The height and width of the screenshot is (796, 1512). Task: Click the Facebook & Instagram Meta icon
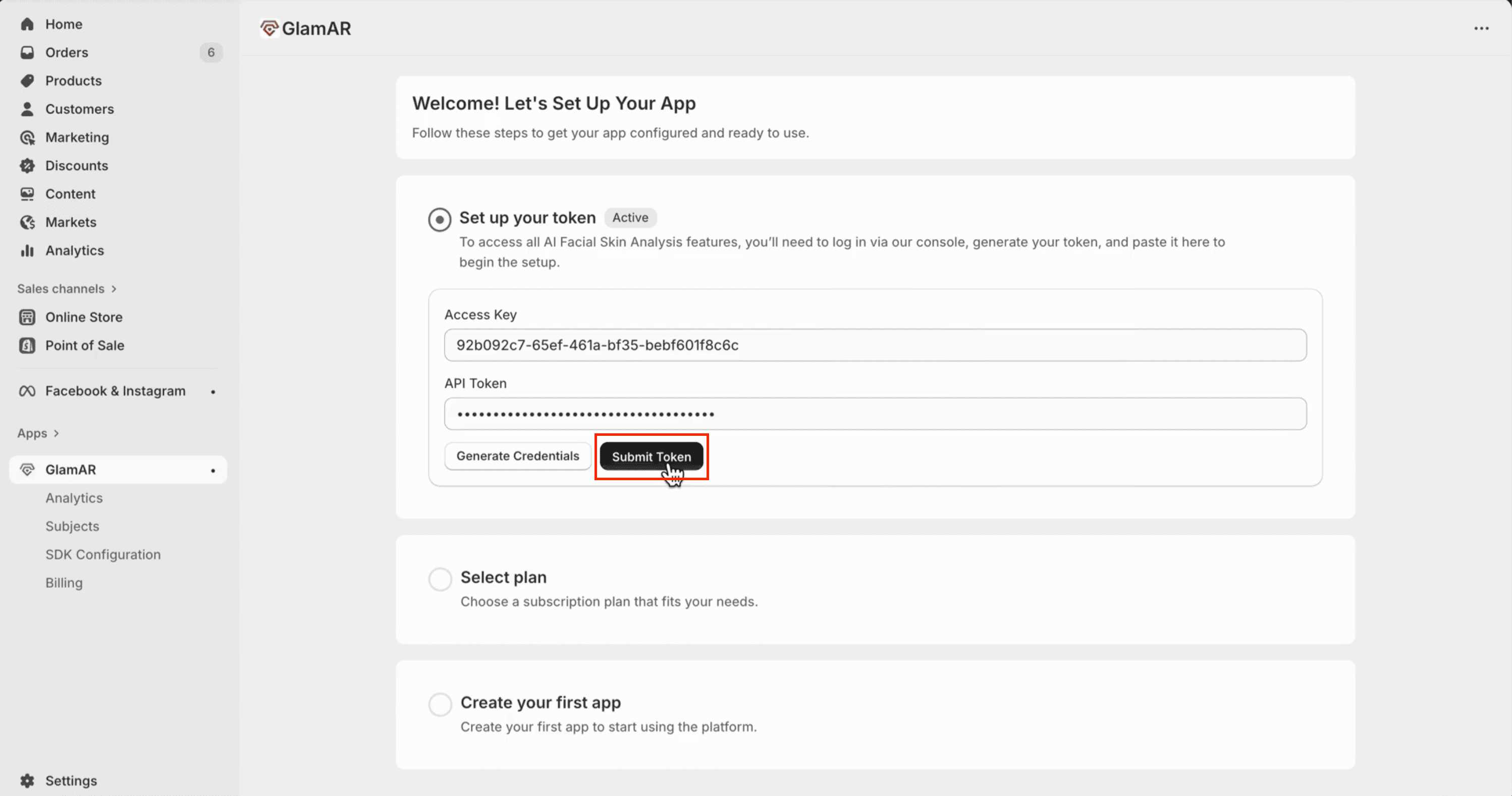(x=27, y=391)
